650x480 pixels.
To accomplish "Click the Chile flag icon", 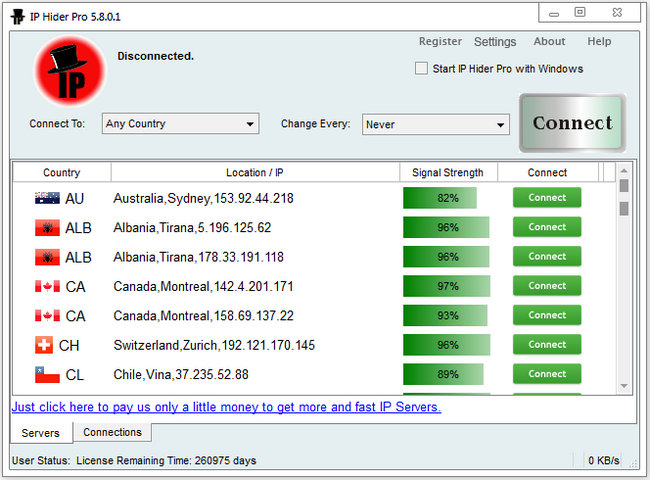I will pyautogui.click(x=47, y=375).
